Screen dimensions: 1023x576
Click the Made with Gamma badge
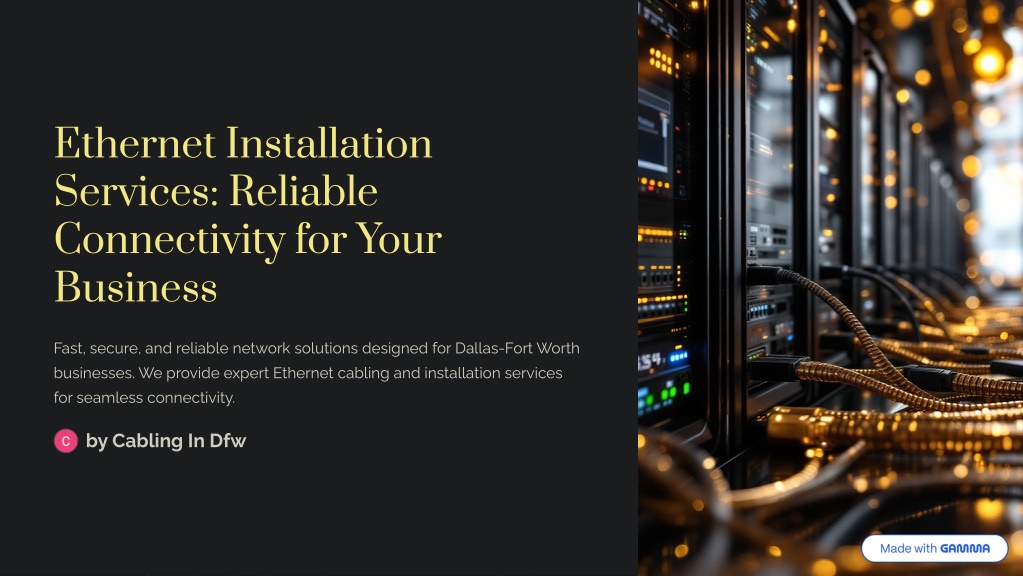coord(934,548)
